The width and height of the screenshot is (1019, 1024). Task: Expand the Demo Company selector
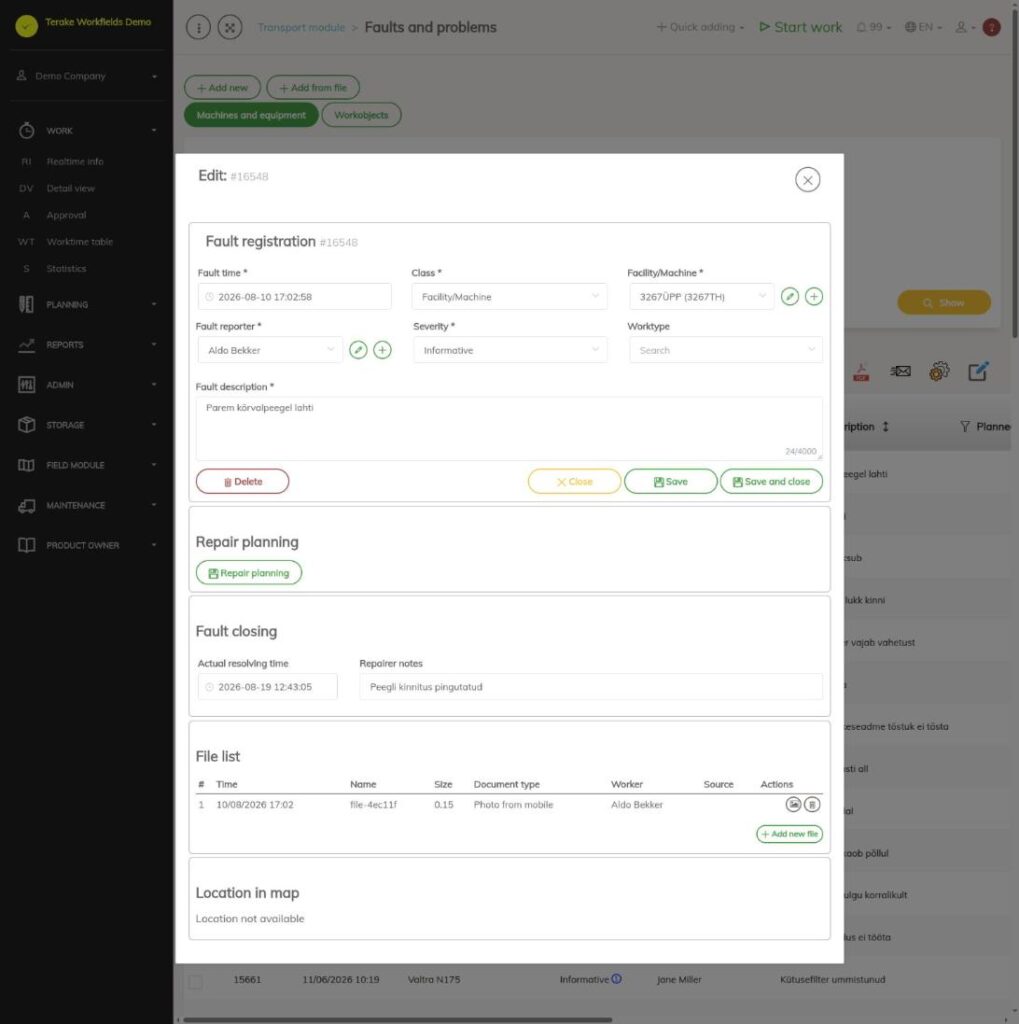pos(87,76)
